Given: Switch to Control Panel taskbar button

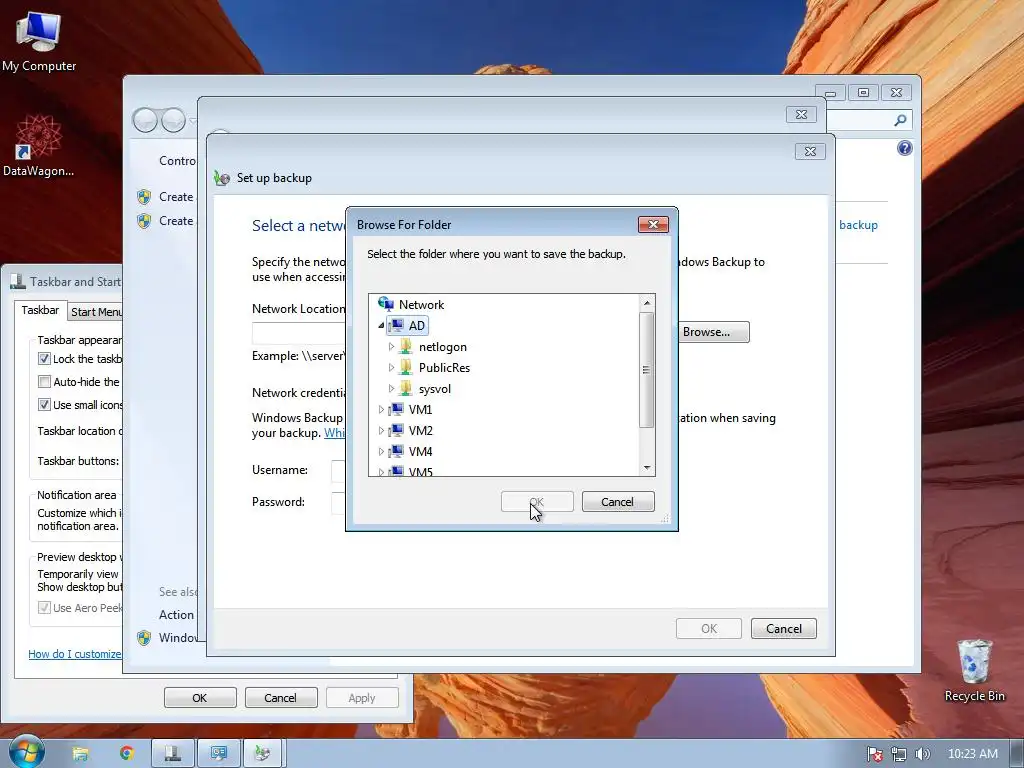Looking at the screenshot, I should point(218,754).
